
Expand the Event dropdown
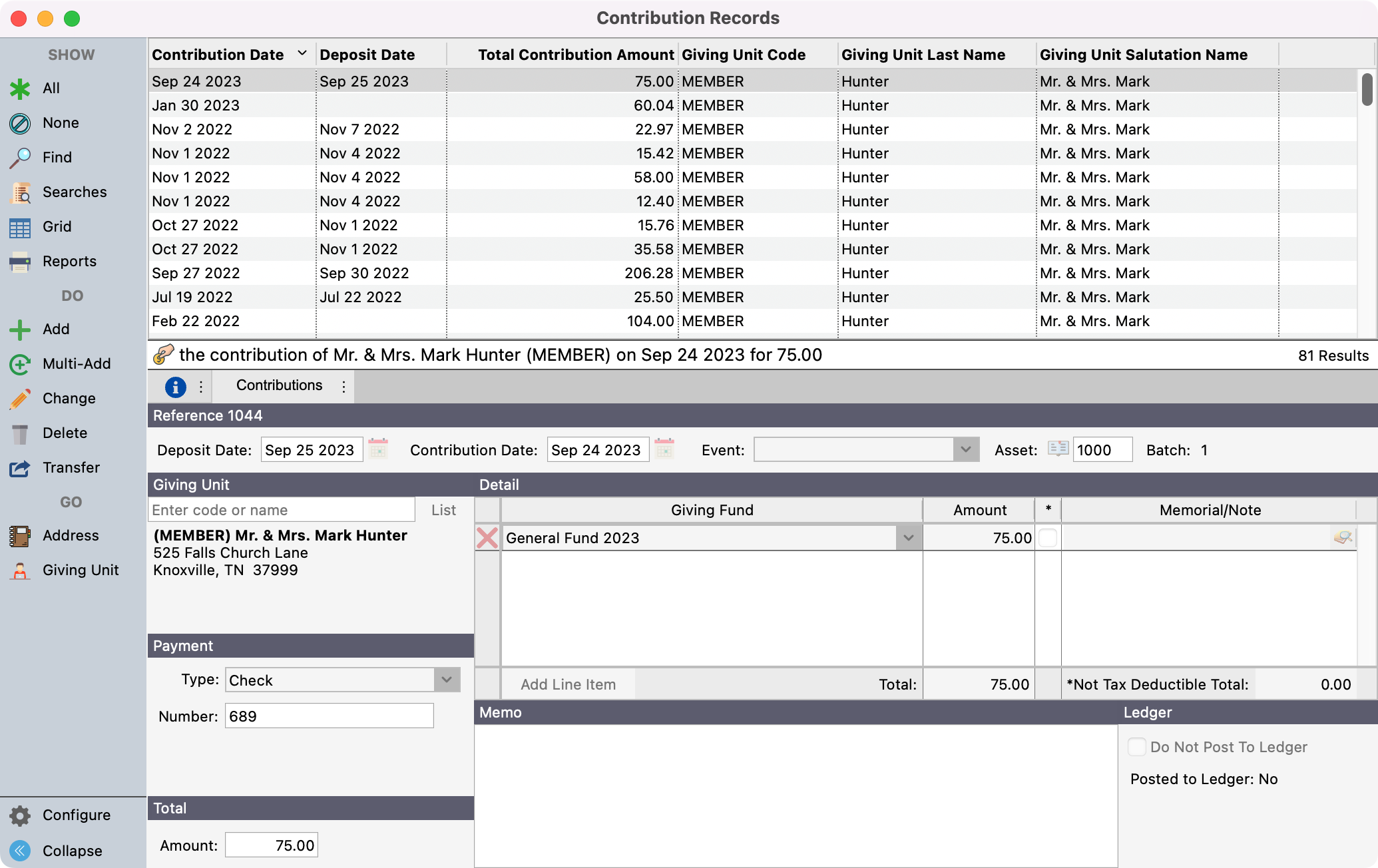coord(965,450)
